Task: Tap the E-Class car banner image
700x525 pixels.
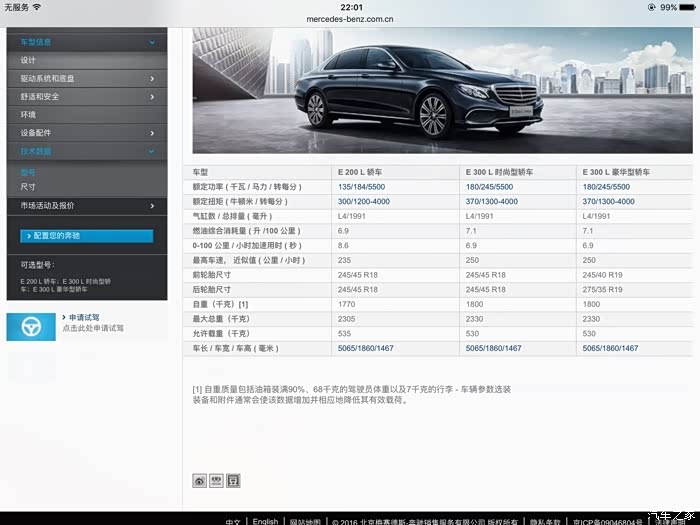Action: pyautogui.click(x=441, y=90)
